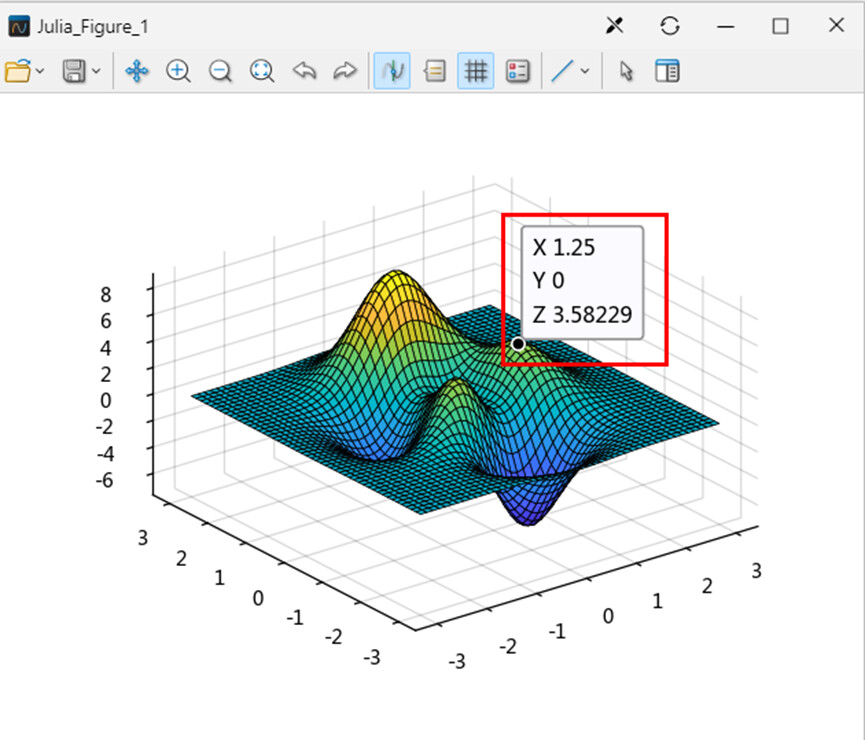Image resolution: width=865 pixels, height=740 pixels.
Task: Click the data tip showing Z 3.58229
Action: click(x=583, y=283)
